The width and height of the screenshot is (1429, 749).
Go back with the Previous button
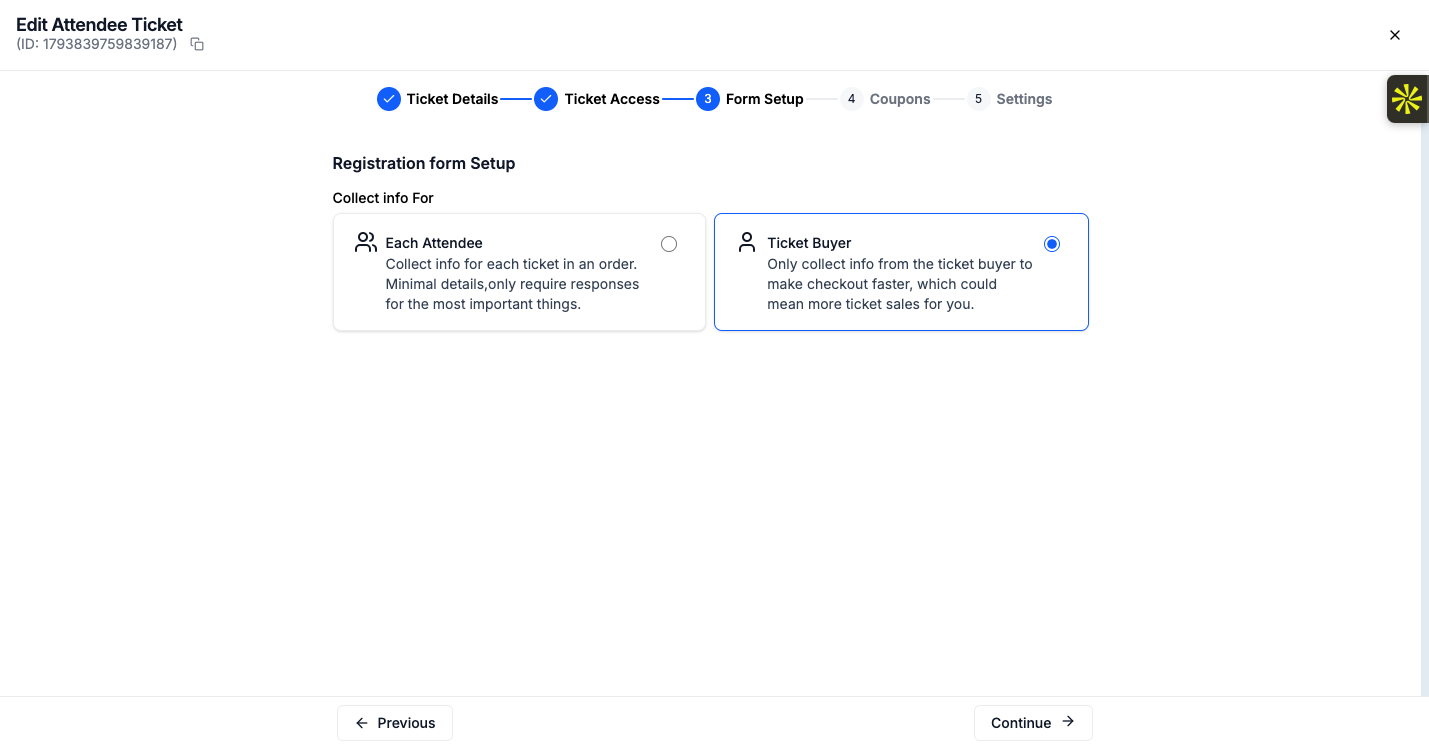(x=395, y=723)
